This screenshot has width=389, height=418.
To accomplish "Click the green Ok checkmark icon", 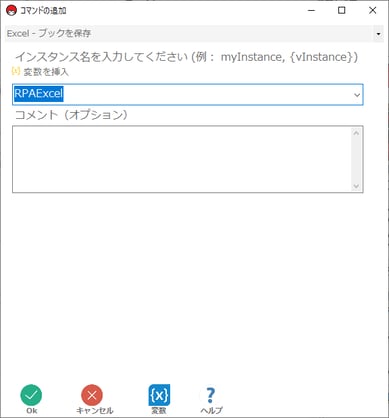I will [x=31, y=395].
